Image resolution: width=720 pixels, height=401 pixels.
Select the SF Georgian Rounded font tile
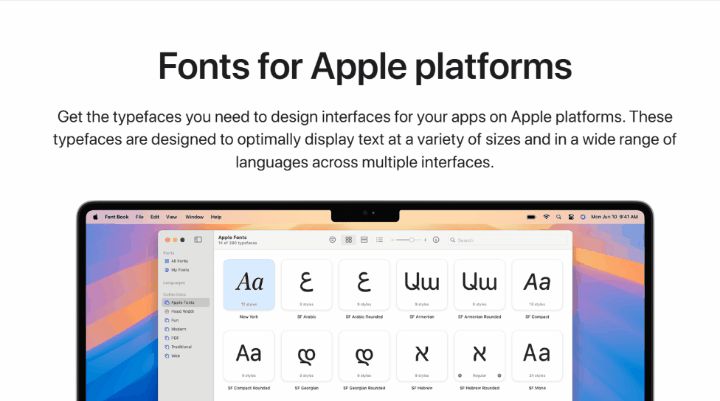click(x=364, y=356)
